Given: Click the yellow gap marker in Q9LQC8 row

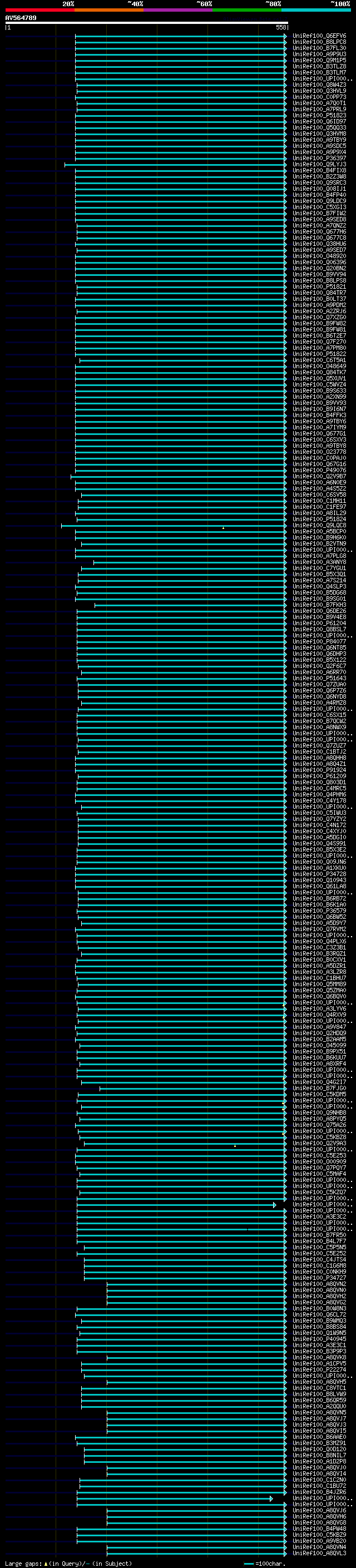Looking at the screenshot, I should 224,528.
